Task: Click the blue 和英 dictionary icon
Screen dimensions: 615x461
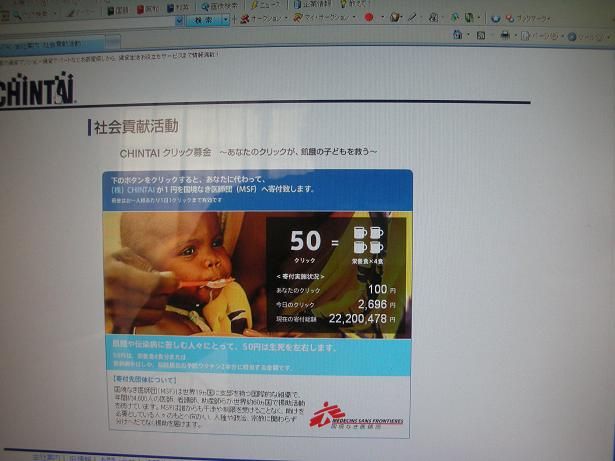Action: 178,8
